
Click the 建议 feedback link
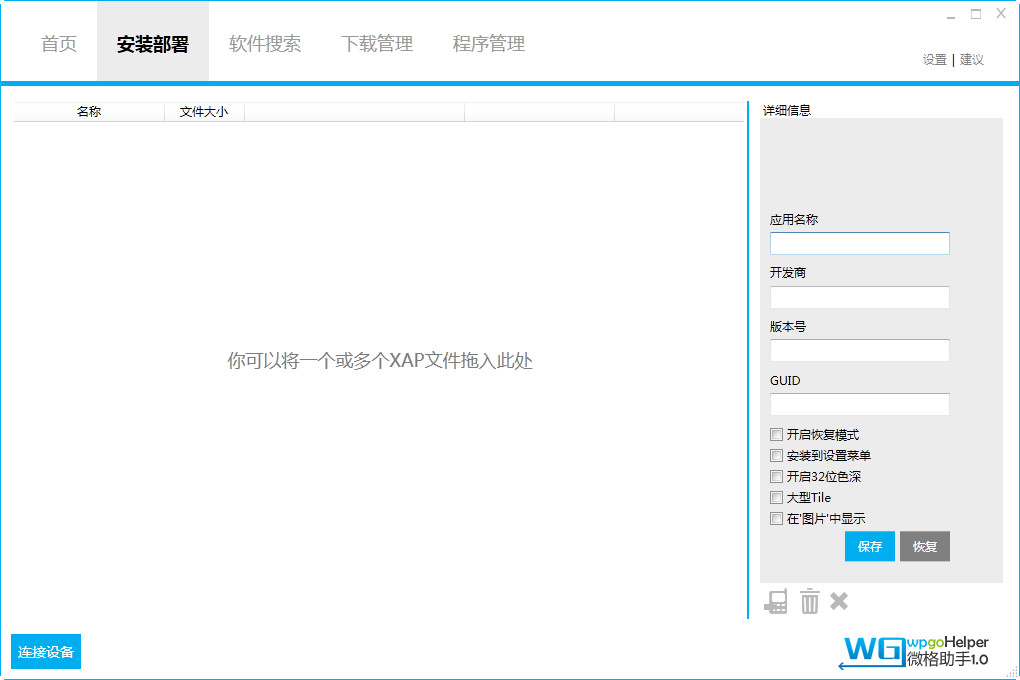tap(973, 60)
